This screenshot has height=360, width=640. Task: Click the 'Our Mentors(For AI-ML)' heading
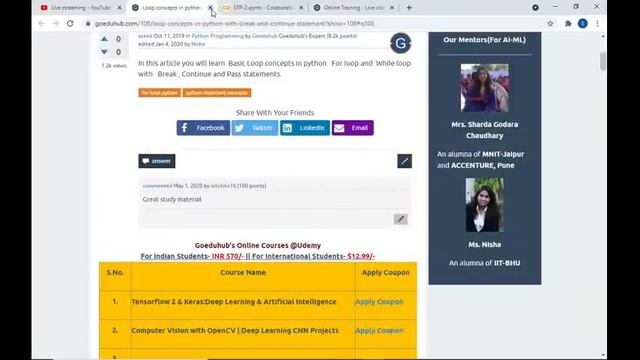tap(484, 40)
